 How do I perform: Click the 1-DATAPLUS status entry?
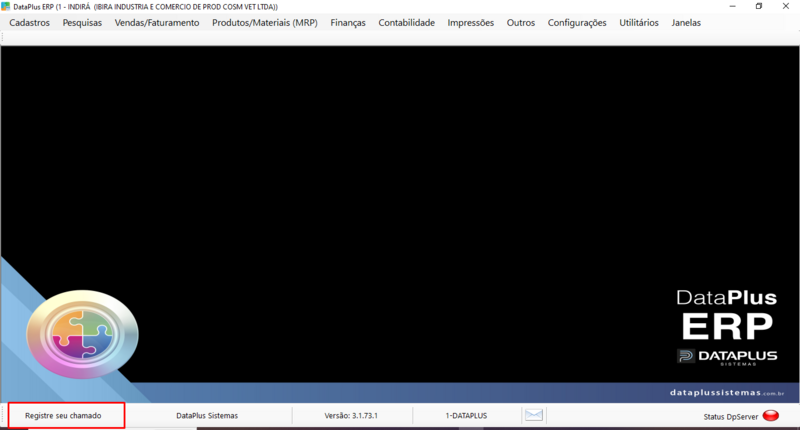click(x=466, y=416)
